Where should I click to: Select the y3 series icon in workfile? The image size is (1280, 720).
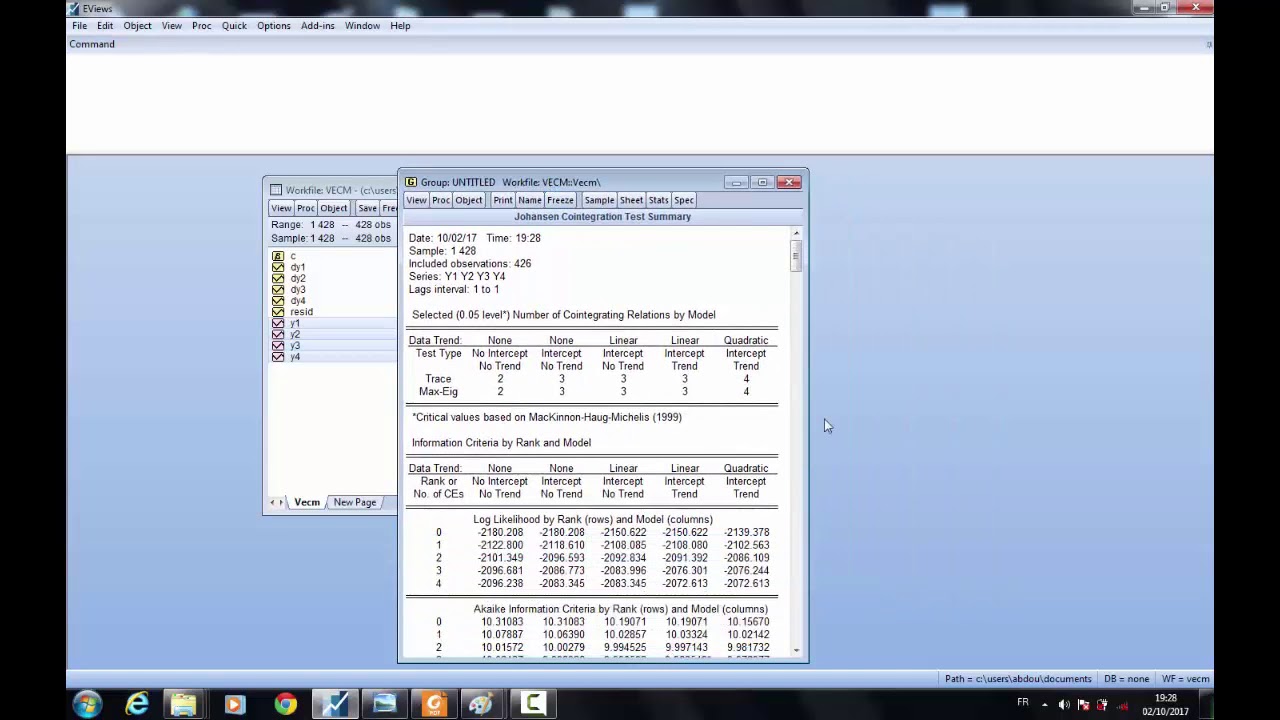pos(278,345)
